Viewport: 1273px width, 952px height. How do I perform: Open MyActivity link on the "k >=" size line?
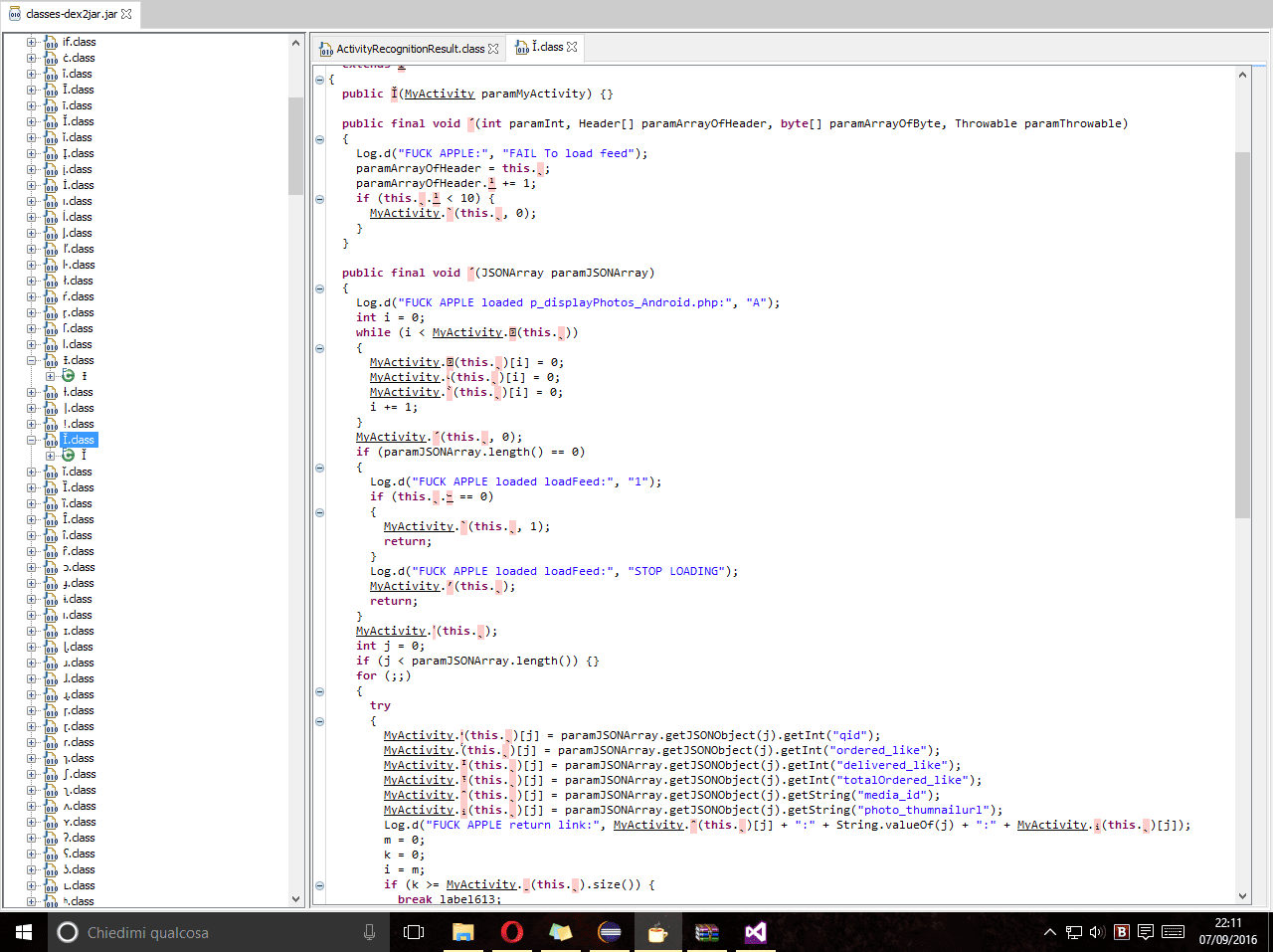pos(481,884)
